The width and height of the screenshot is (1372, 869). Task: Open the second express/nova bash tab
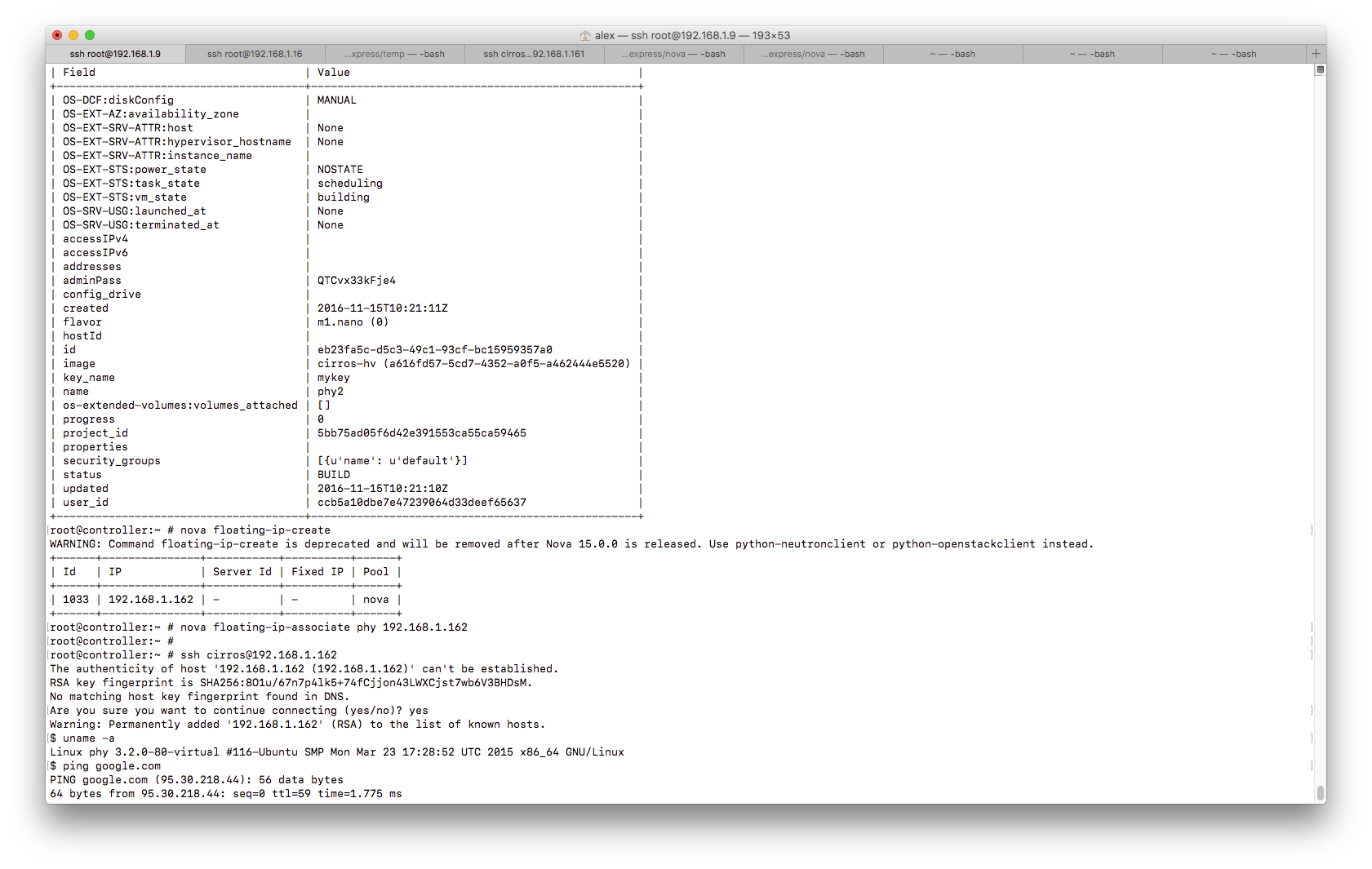pyautogui.click(x=814, y=53)
